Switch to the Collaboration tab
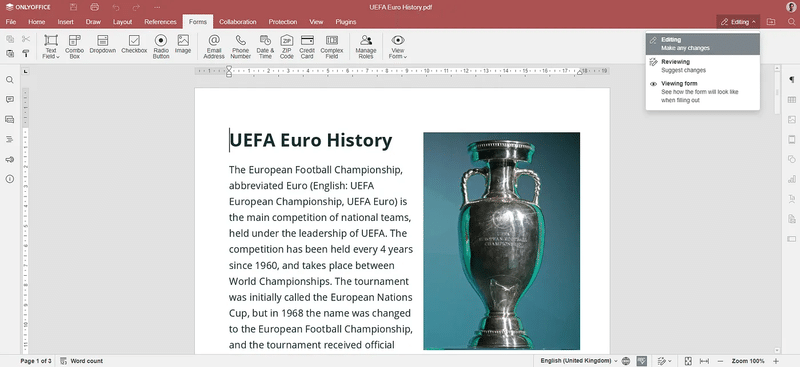This screenshot has width=800, height=367. coord(238,22)
